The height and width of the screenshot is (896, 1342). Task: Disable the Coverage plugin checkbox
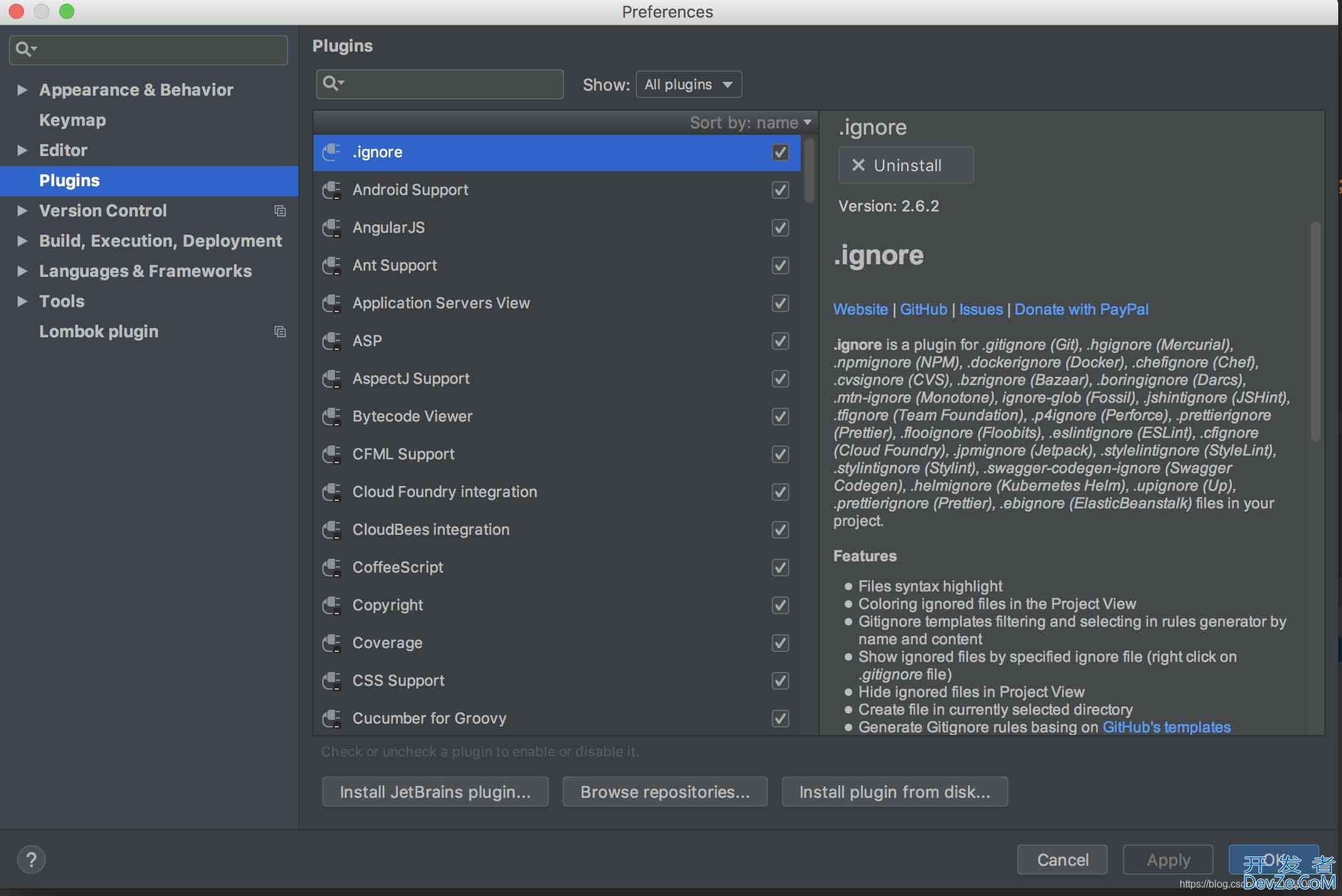(780, 643)
